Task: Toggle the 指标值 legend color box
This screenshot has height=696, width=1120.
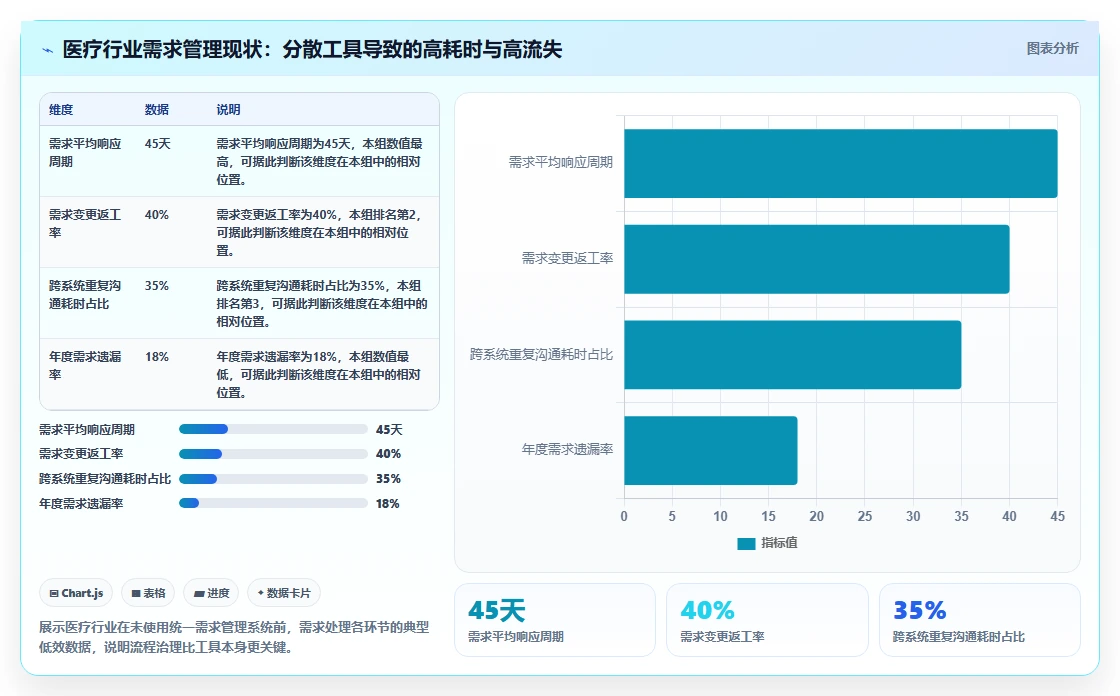Action: [x=746, y=544]
